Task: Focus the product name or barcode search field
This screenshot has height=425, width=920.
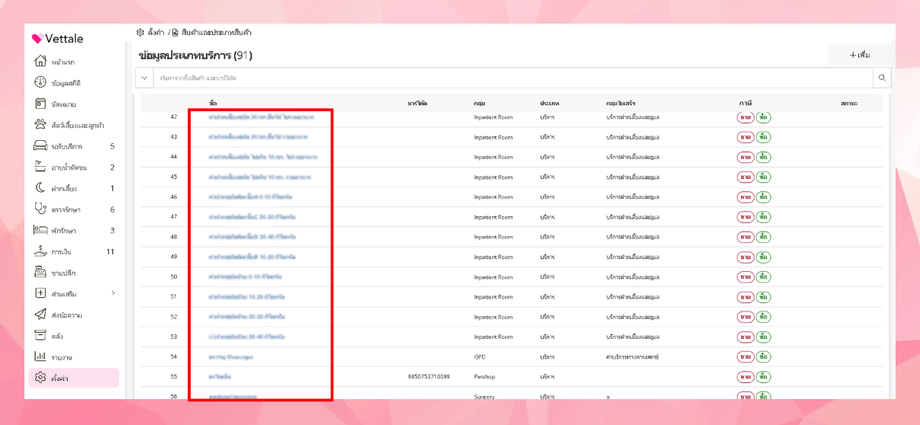Action: coord(514,77)
